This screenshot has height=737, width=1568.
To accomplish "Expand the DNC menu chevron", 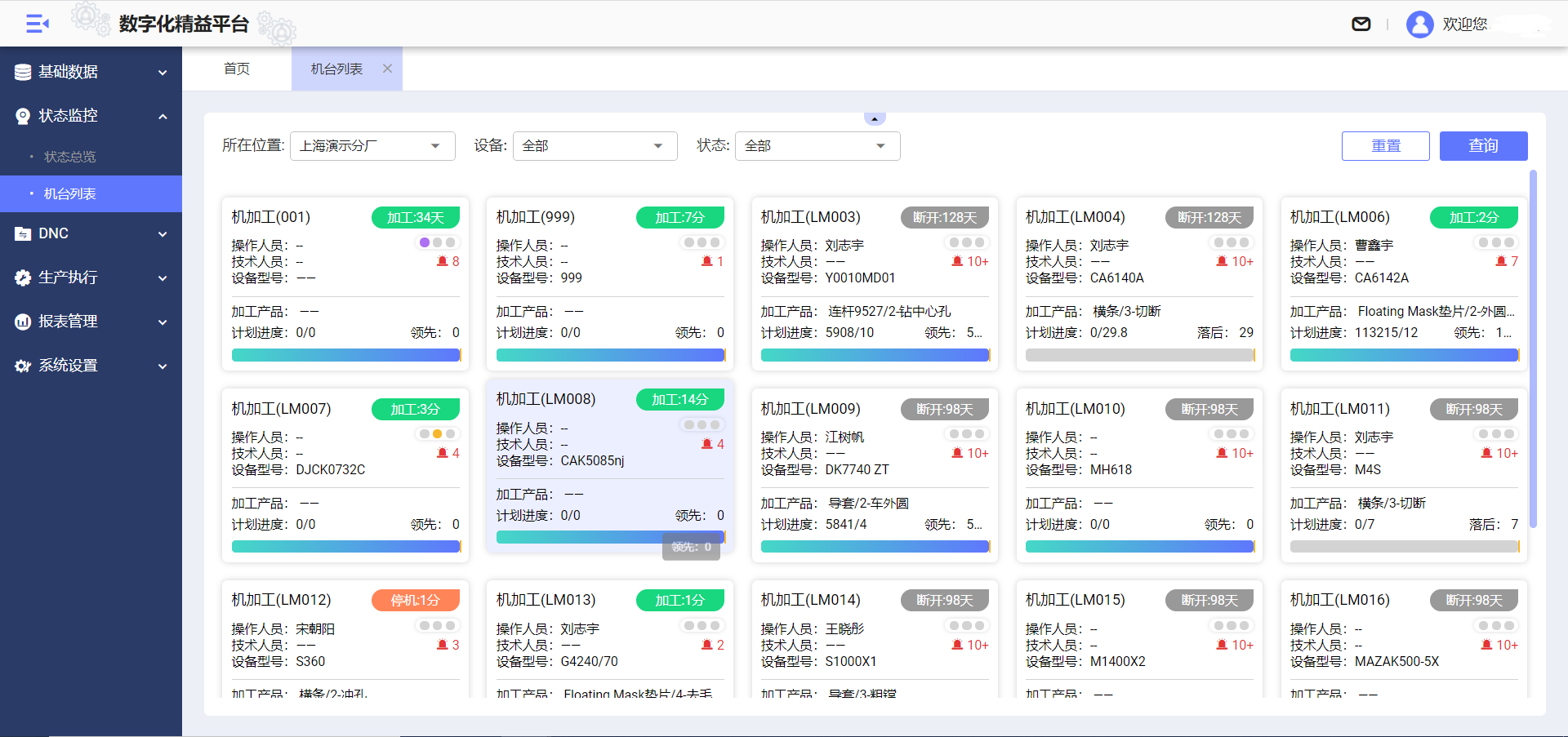I will point(163,234).
